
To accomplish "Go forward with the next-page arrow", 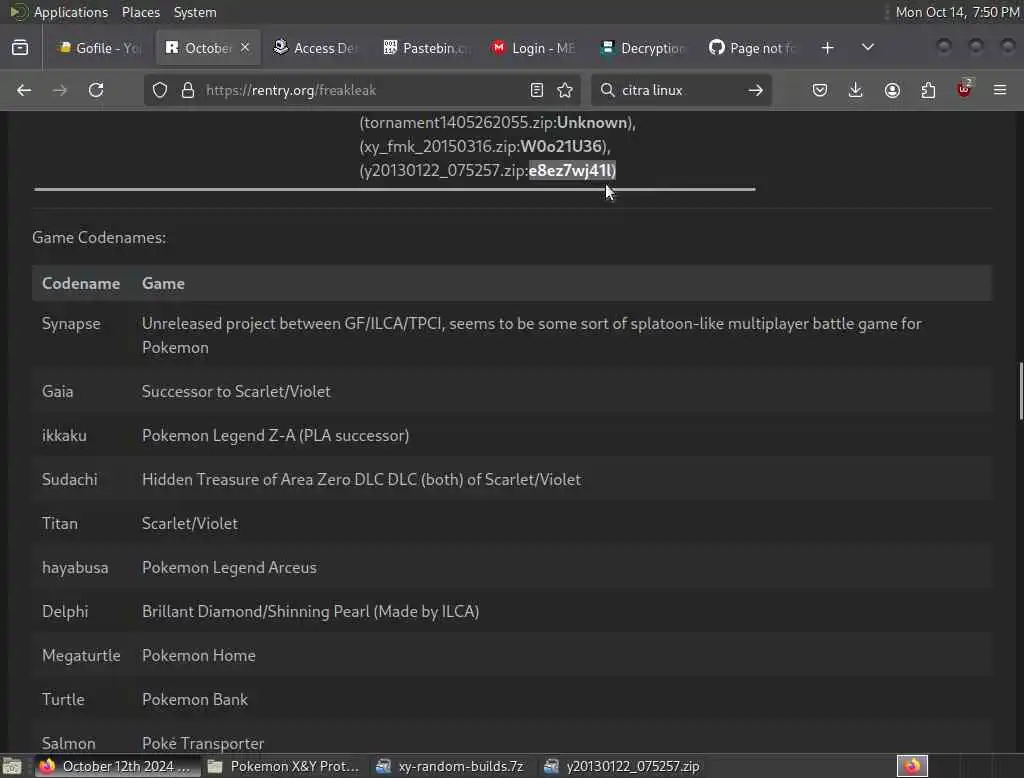I will click(x=59, y=90).
